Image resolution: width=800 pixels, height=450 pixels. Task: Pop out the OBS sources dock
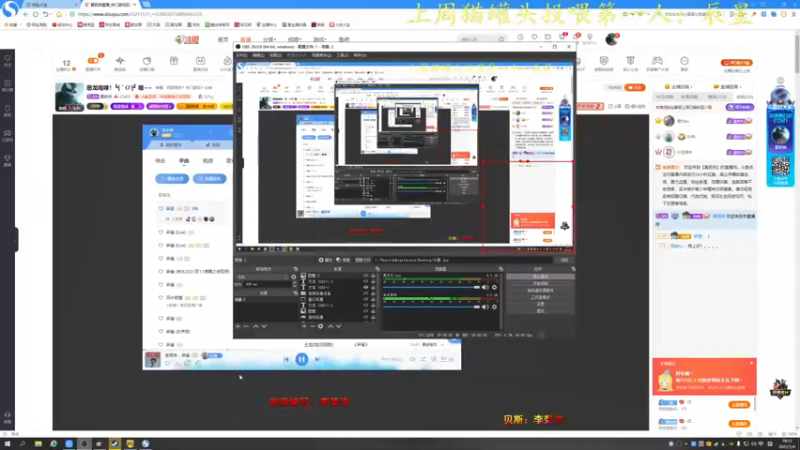point(377,269)
